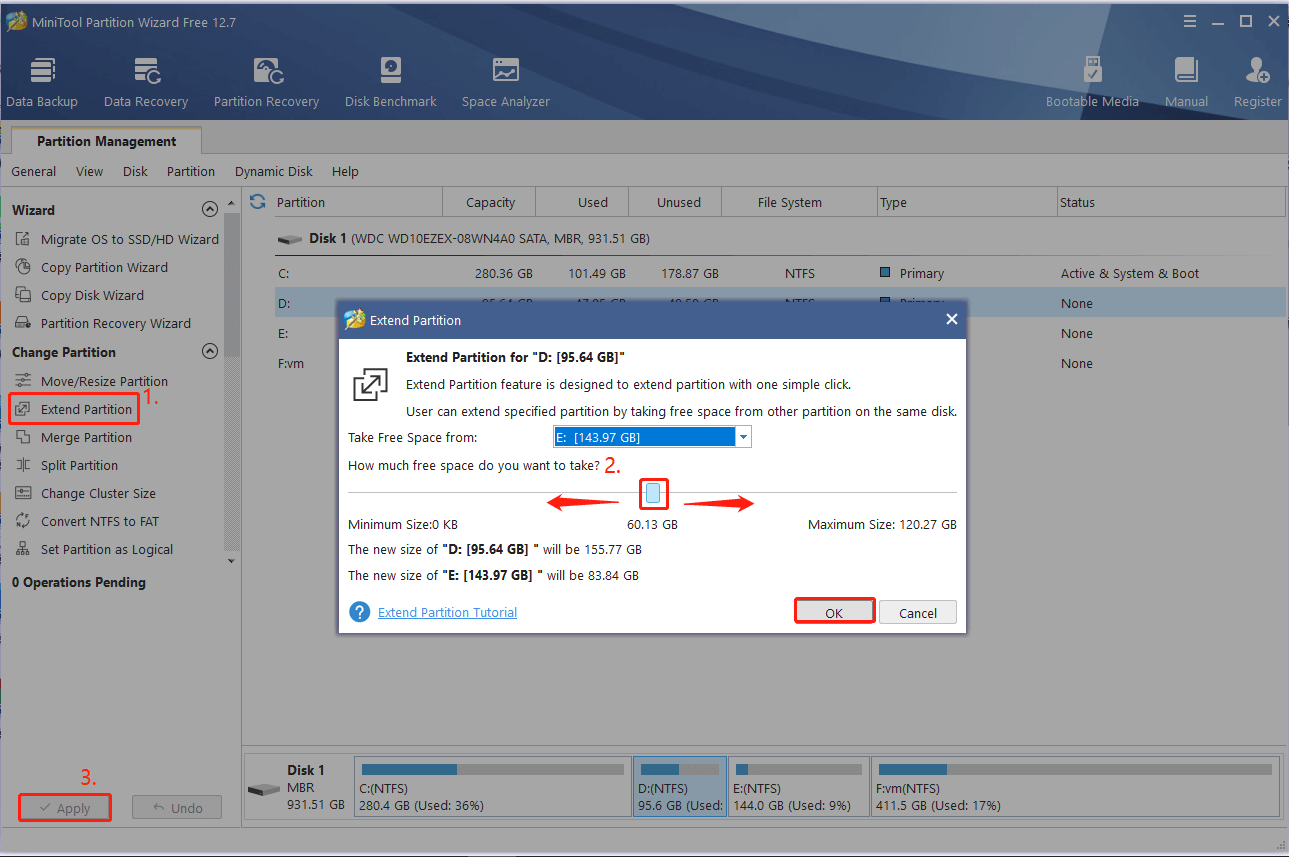Screen dimensions: 1289x857
Task: Select Convert NTFS to FAT
Action: point(87,521)
